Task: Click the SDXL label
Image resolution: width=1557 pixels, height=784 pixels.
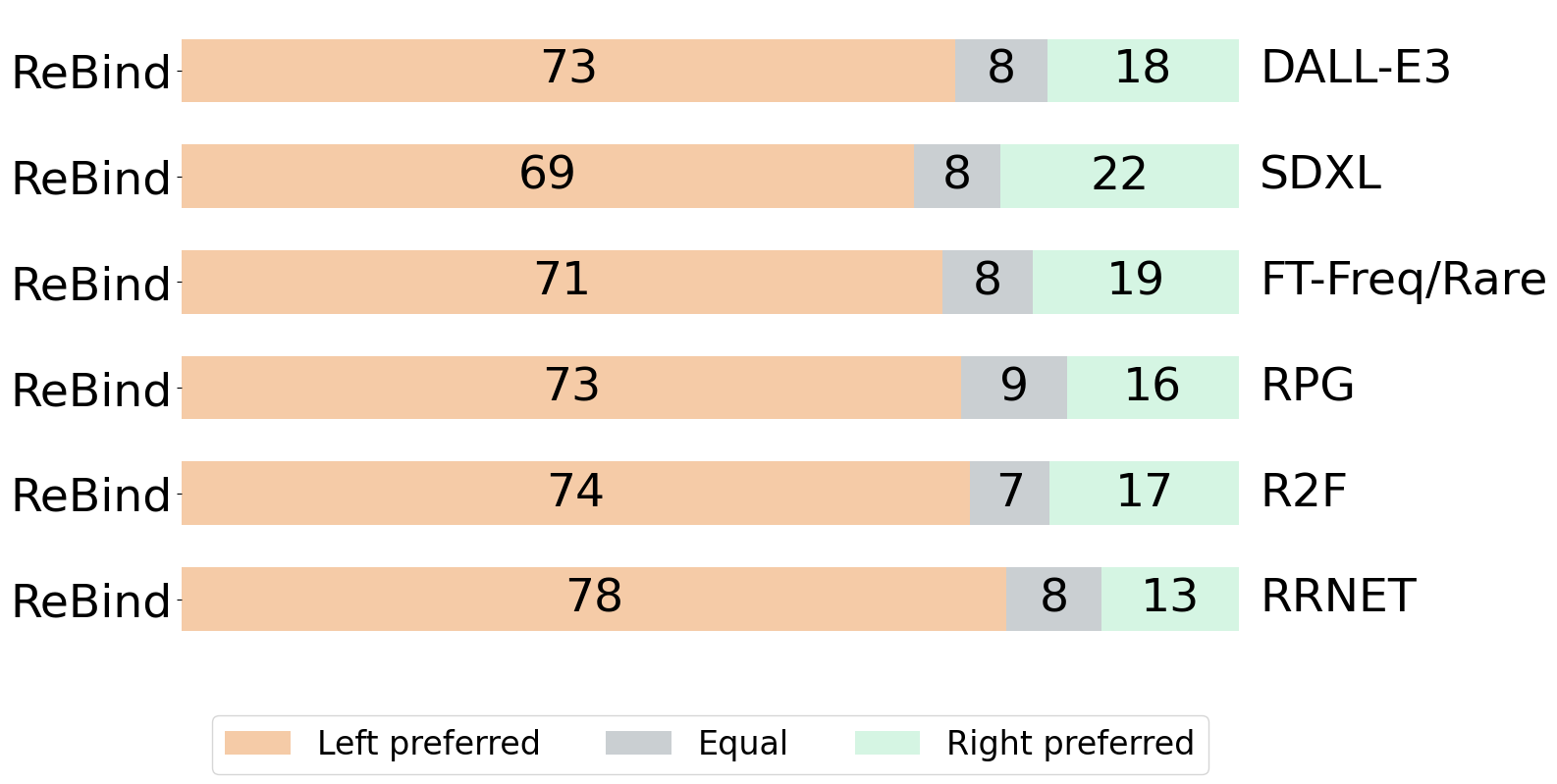Action: (1319, 174)
